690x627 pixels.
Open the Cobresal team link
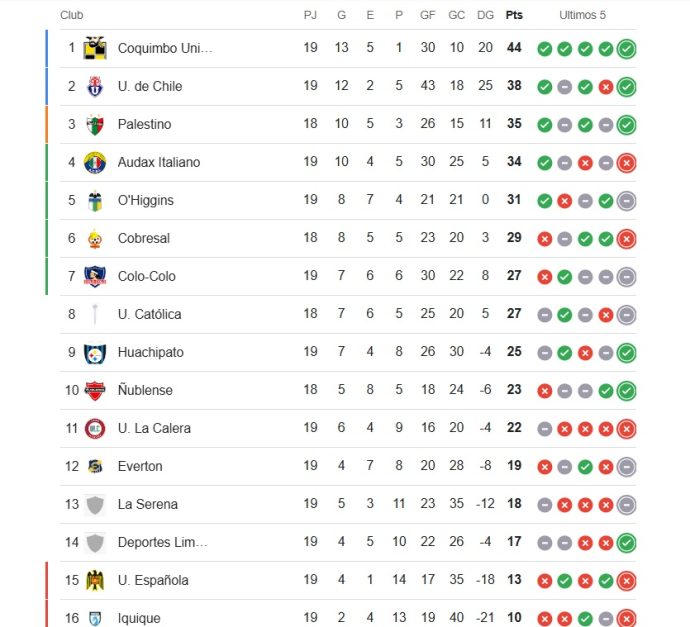[144, 238]
